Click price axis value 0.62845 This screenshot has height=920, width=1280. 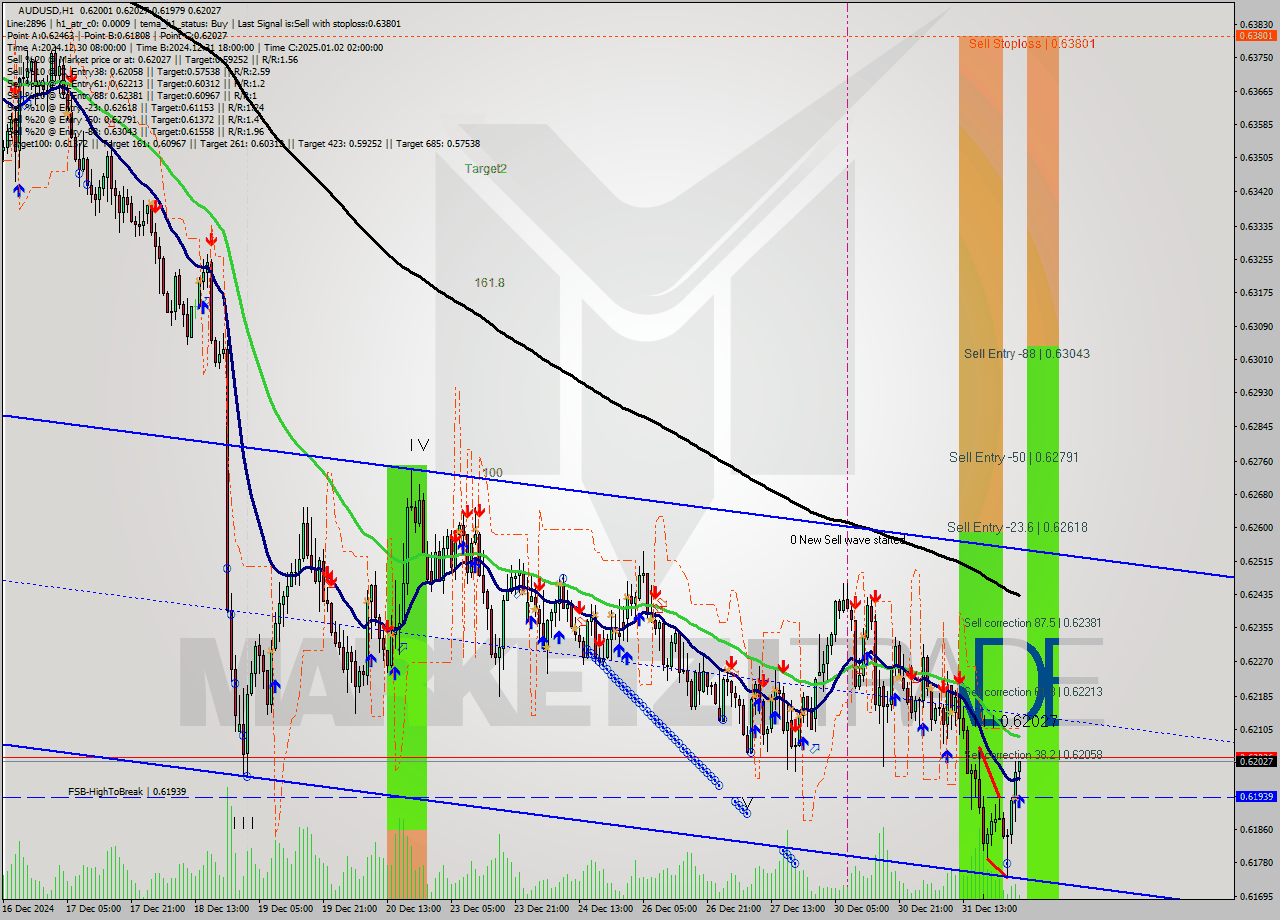click(1257, 426)
